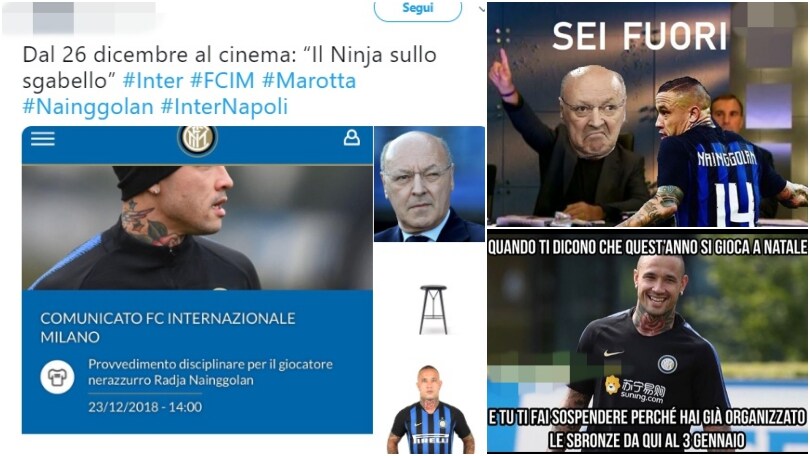Viewport: 810px width, 456px height.
Task: Click the shirt icon beside Provvedimento disciplinare
Action: coord(57,377)
